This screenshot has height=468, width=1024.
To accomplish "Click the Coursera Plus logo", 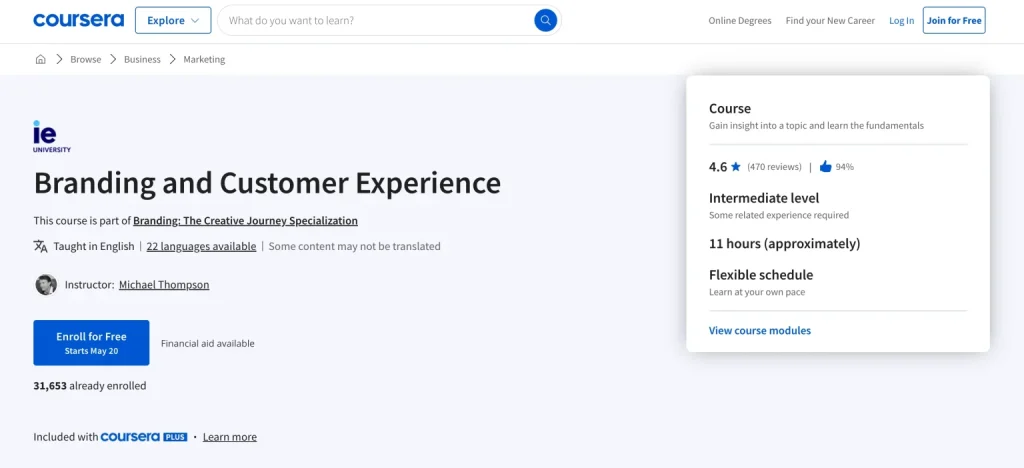I will 145,437.
